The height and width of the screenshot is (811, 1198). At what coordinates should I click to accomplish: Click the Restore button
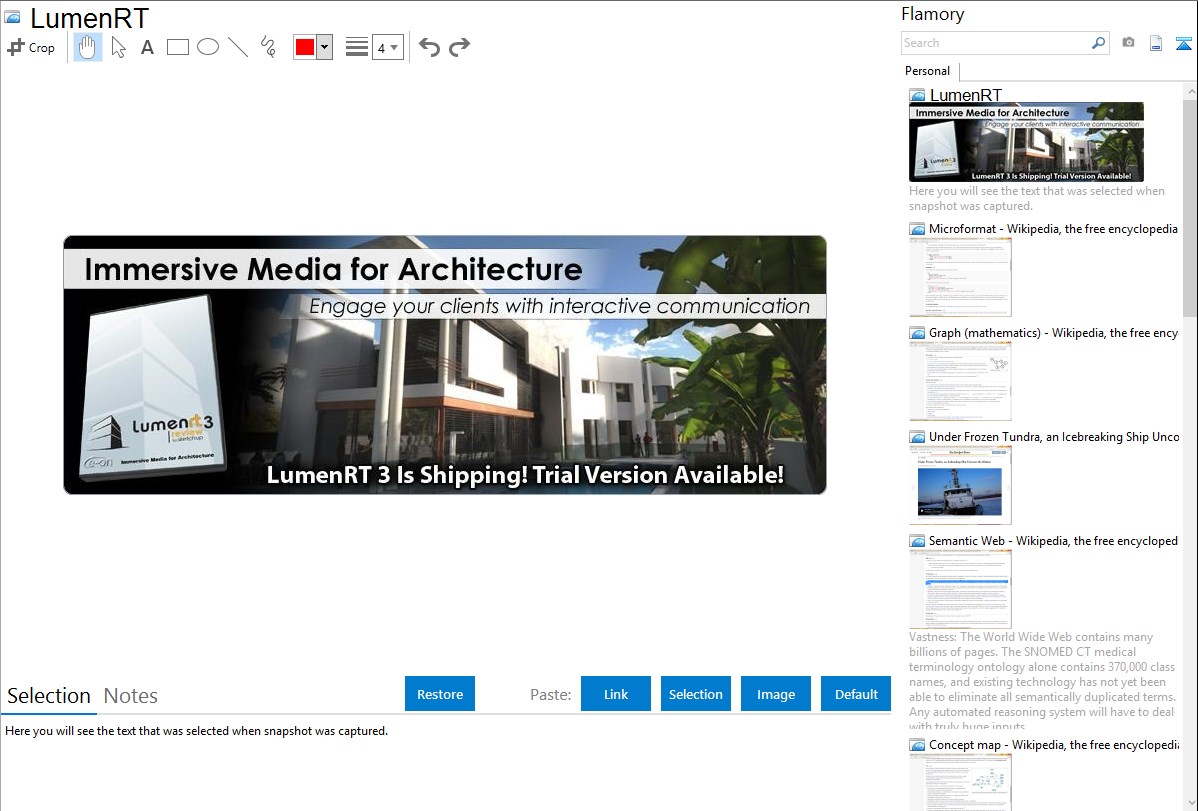440,694
